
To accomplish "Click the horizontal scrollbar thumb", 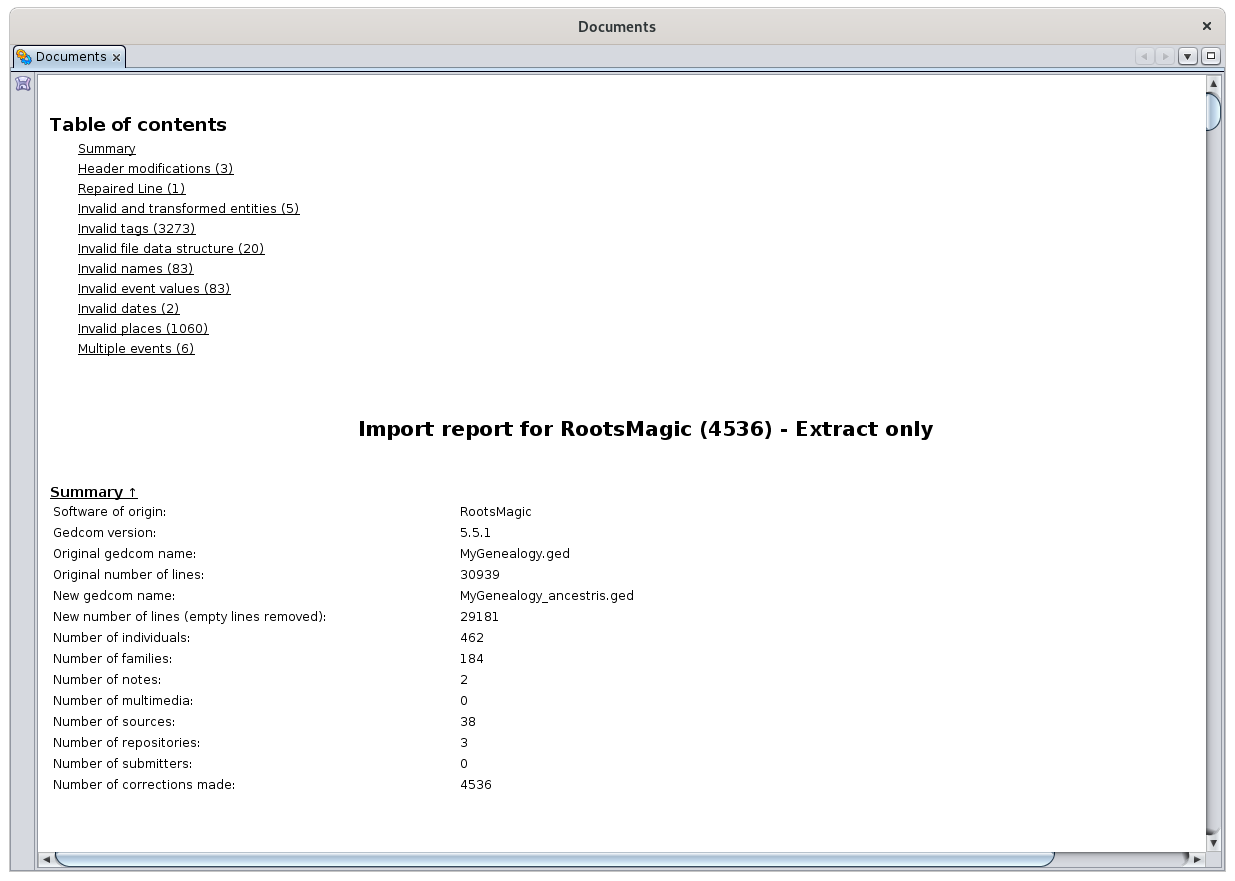I will pos(555,859).
